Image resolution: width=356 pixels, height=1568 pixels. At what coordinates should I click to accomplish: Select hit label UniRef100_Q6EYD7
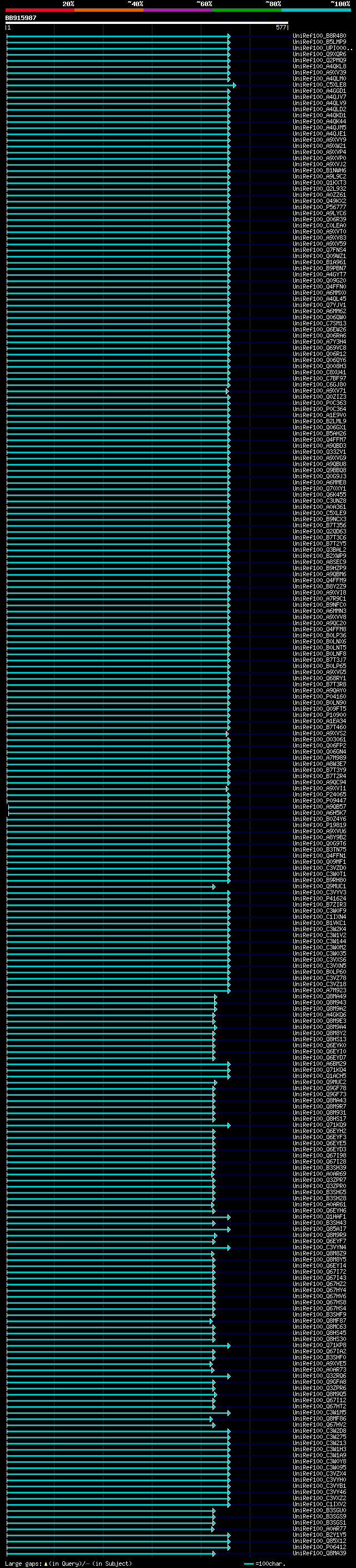pos(319,1057)
